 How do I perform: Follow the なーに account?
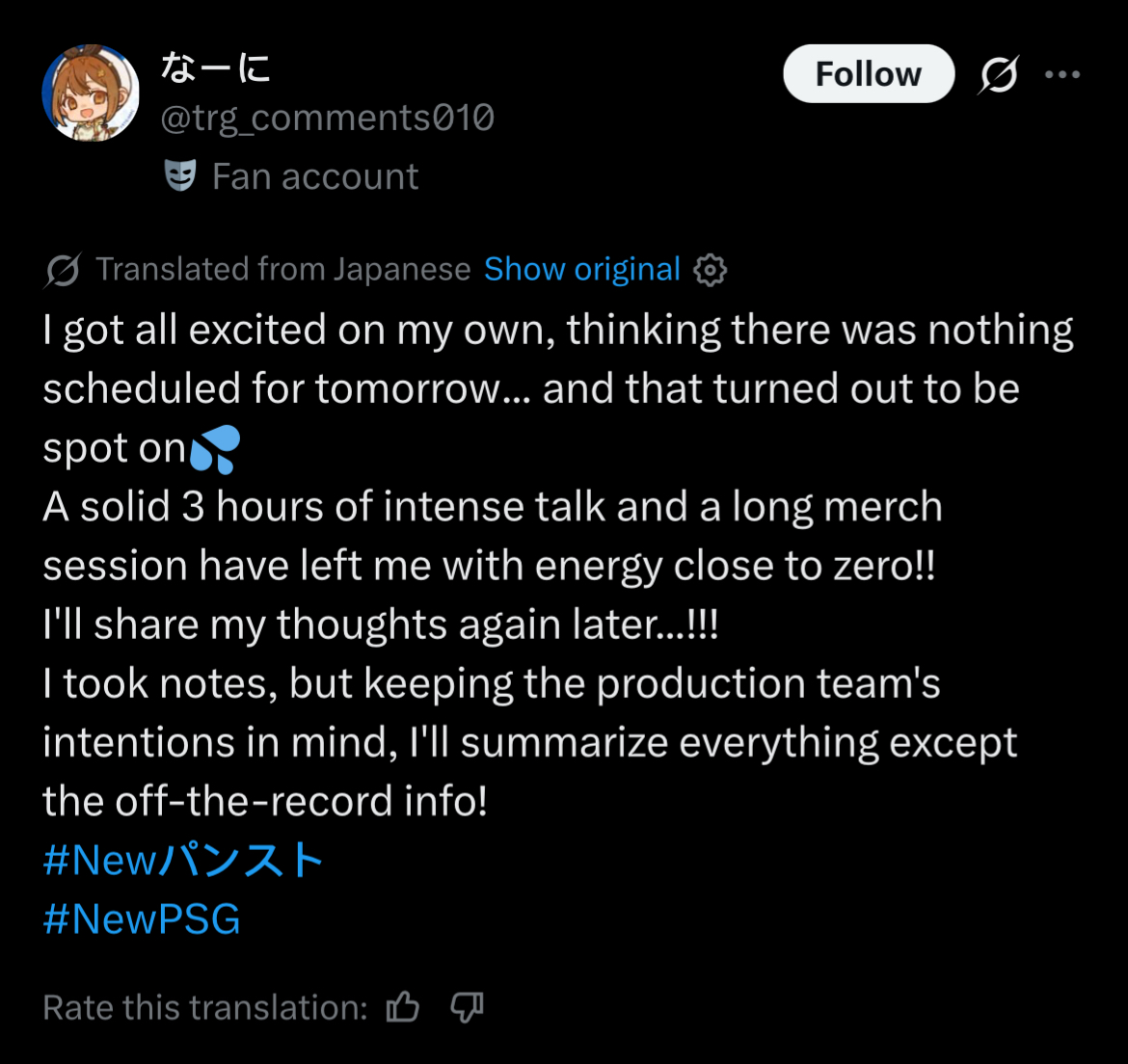[868, 74]
